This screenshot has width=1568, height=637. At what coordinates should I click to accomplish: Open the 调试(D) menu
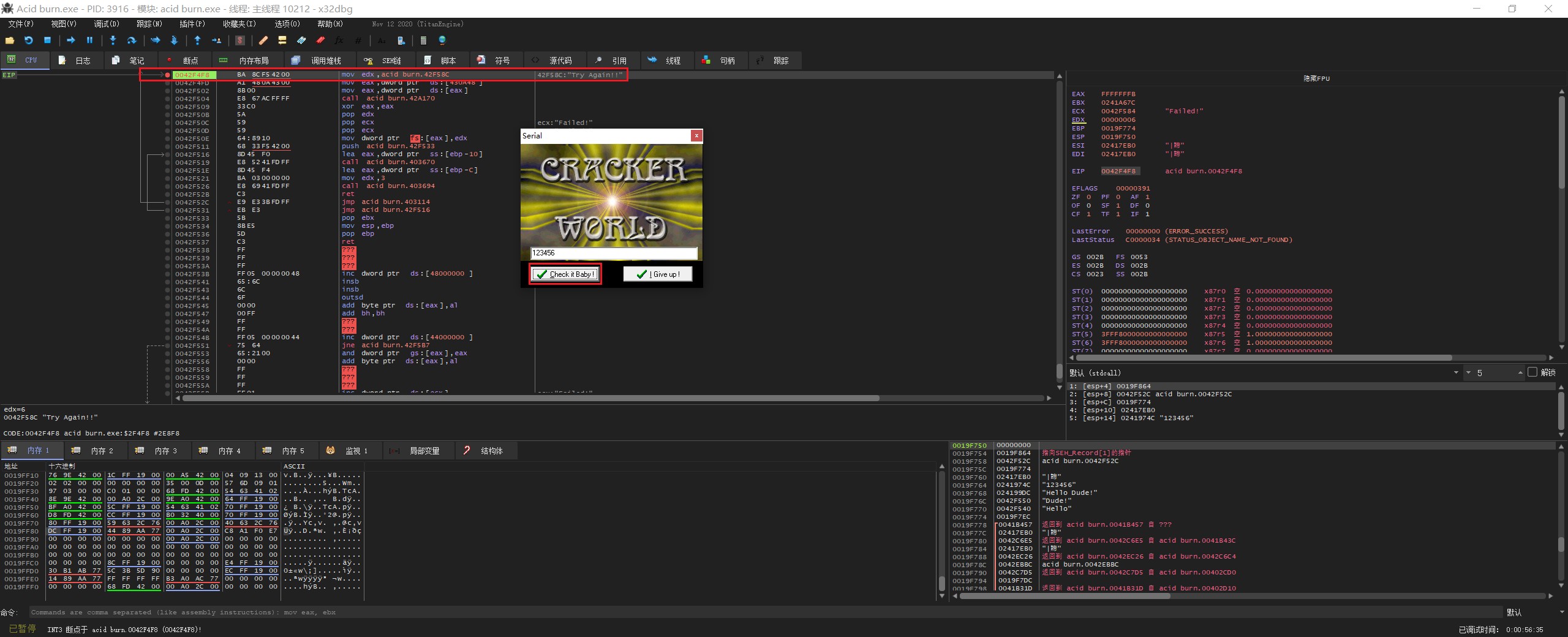[107, 24]
